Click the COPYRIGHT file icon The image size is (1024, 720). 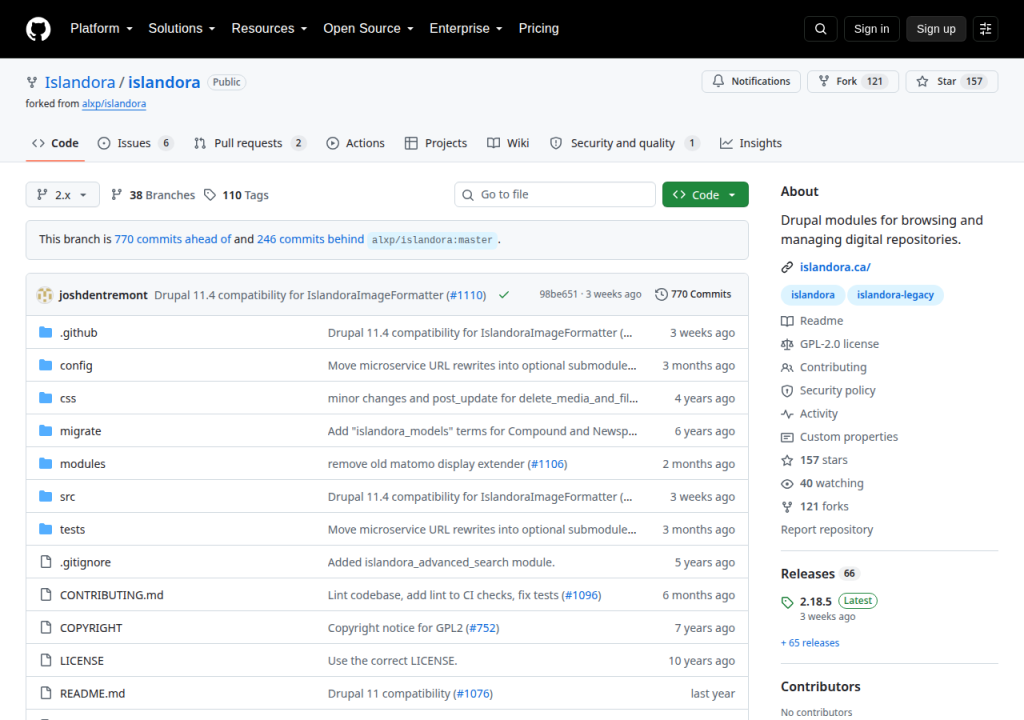tap(45, 627)
